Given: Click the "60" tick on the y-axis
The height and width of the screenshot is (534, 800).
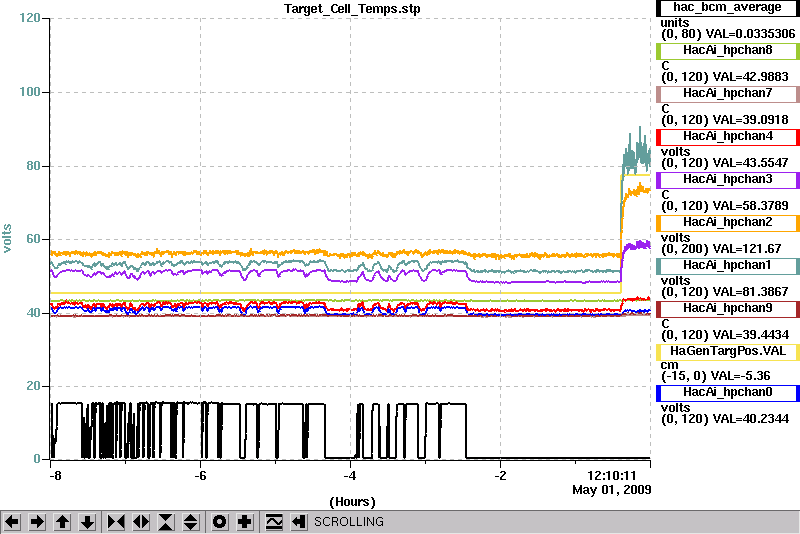Looking at the screenshot, I should coord(34,239).
